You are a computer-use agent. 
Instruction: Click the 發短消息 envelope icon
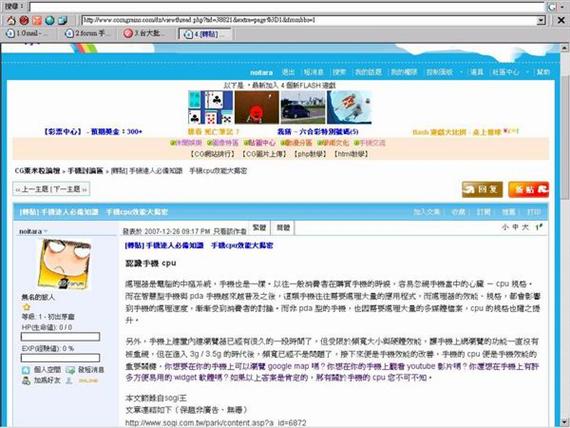(70, 370)
